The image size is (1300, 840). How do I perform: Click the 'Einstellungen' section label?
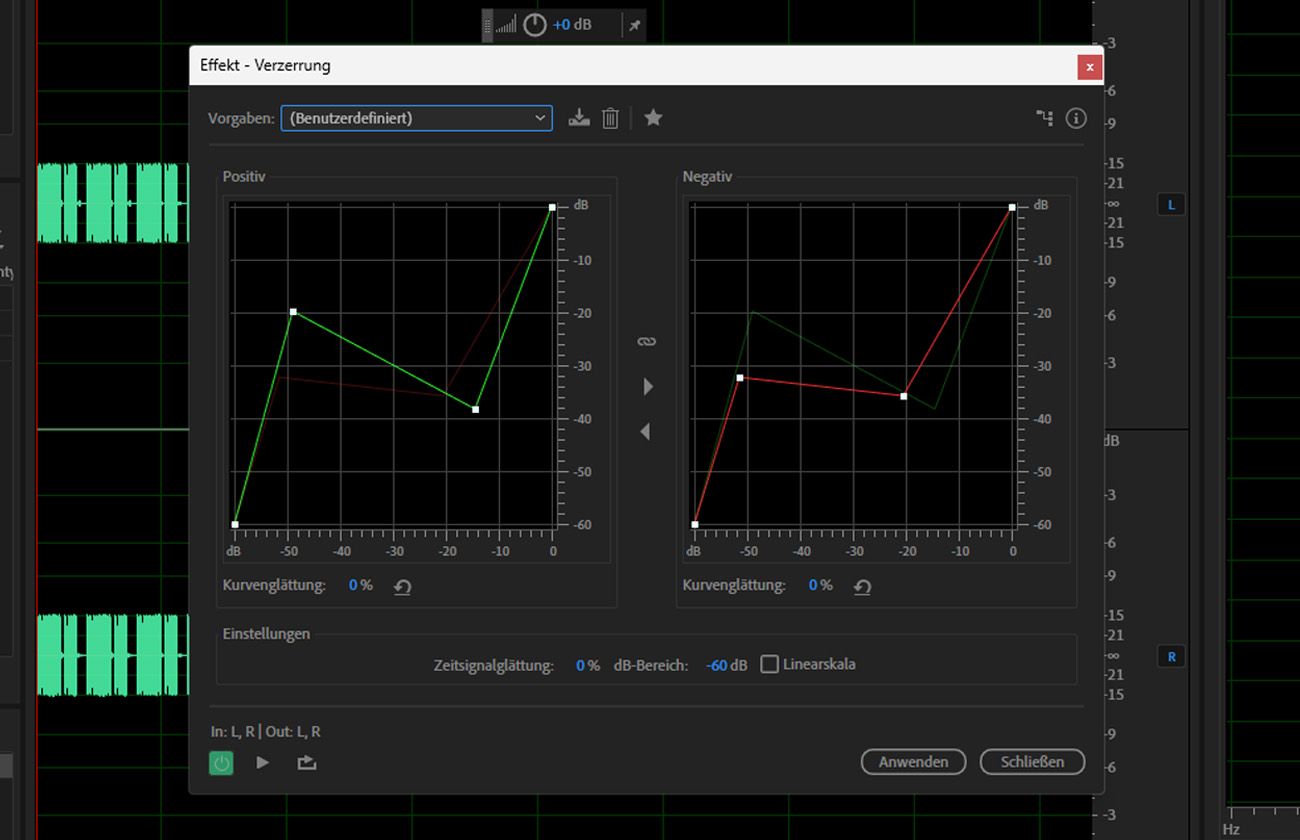(266, 634)
